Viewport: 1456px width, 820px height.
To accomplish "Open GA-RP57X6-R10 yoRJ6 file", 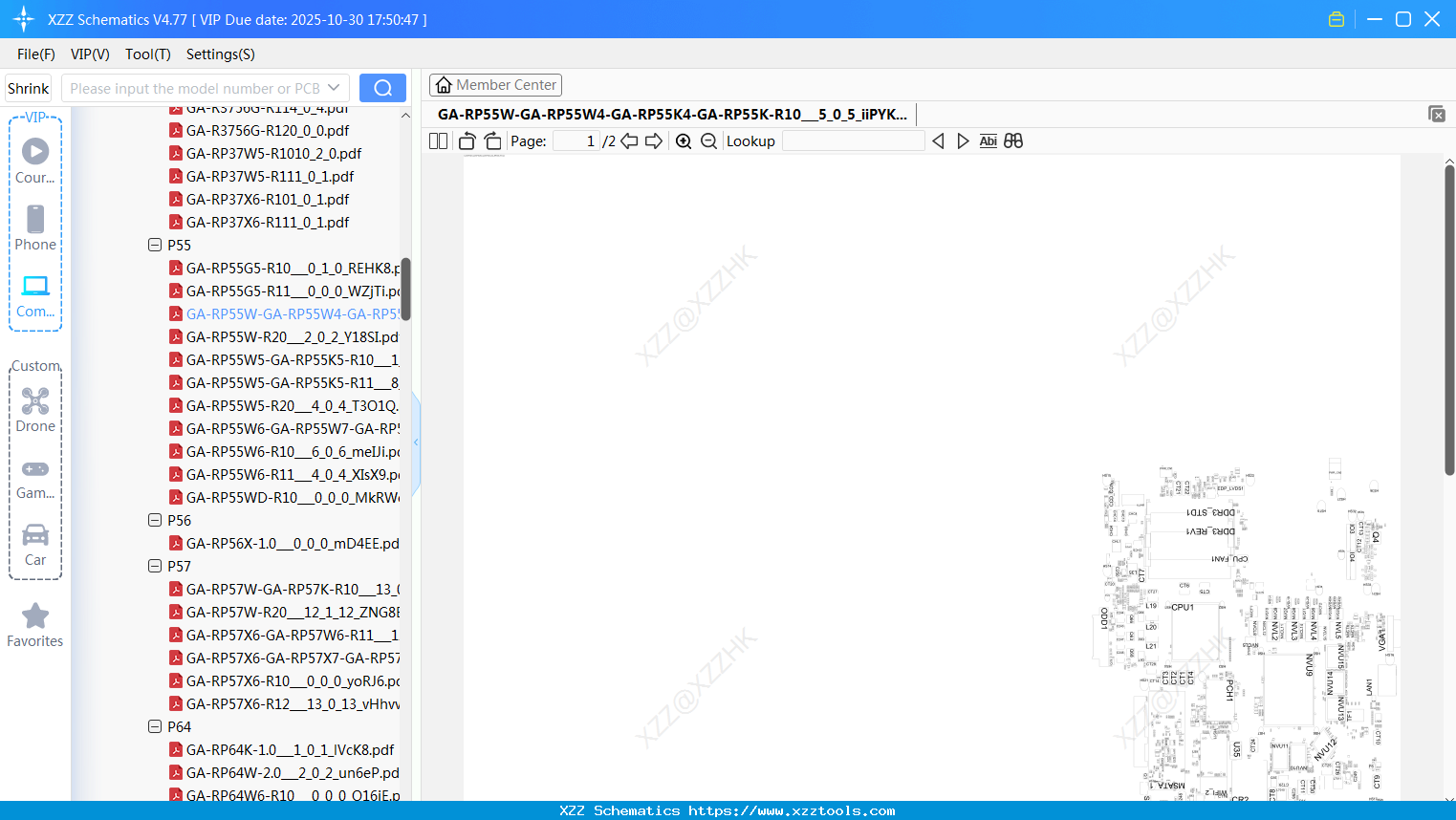I will pos(285,680).
